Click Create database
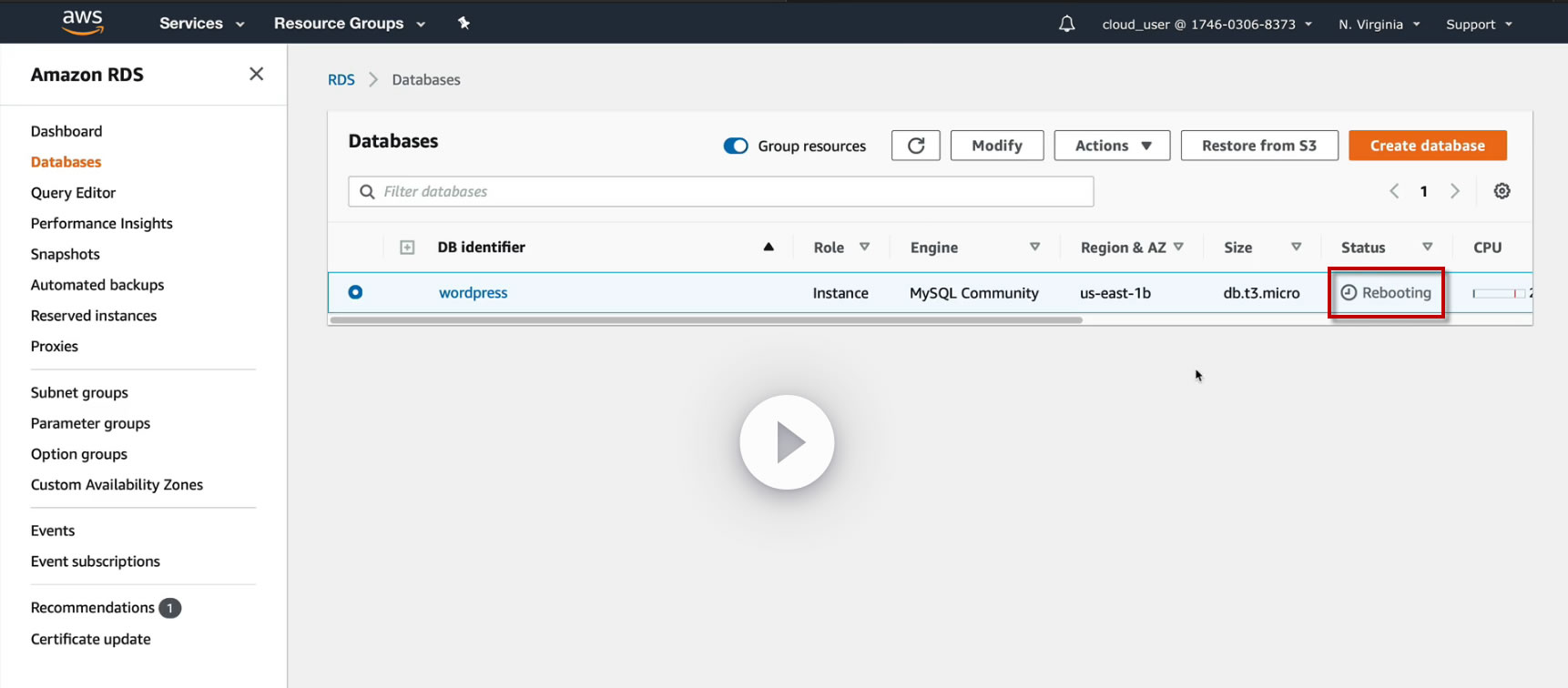1568x688 pixels. [1428, 146]
